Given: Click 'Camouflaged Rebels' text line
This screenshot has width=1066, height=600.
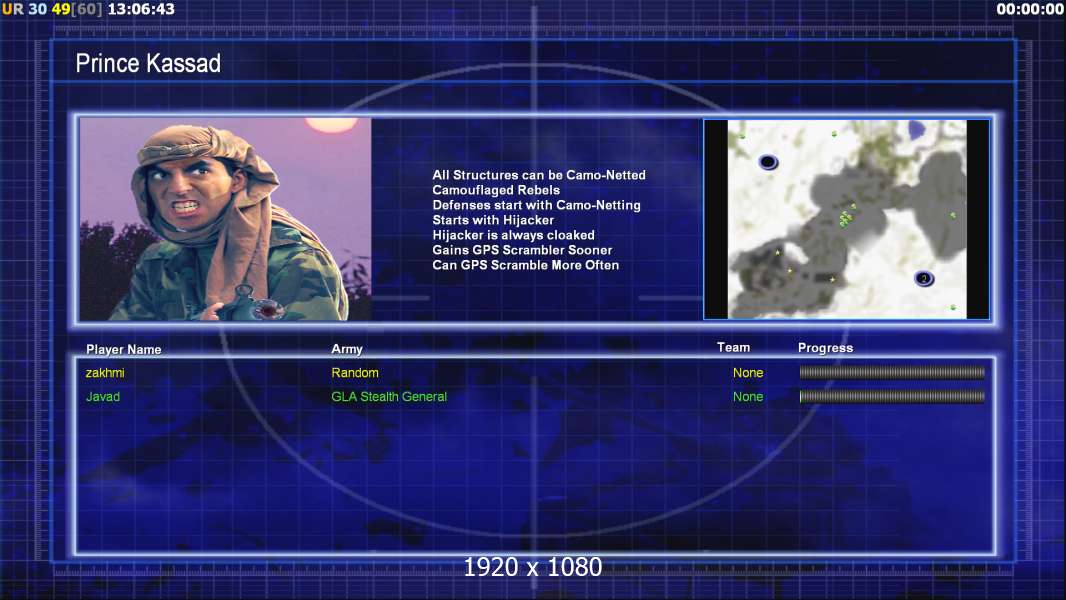Looking at the screenshot, I should pyautogui.click(x=496, y=190).
